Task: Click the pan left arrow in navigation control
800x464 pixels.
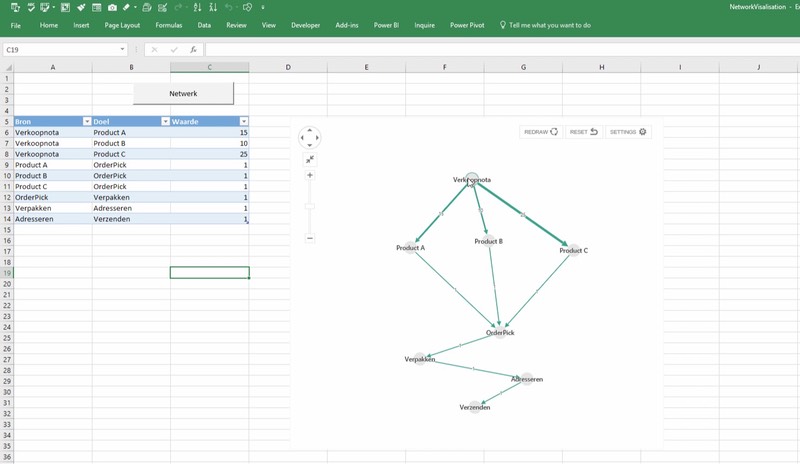Action: 302,138
